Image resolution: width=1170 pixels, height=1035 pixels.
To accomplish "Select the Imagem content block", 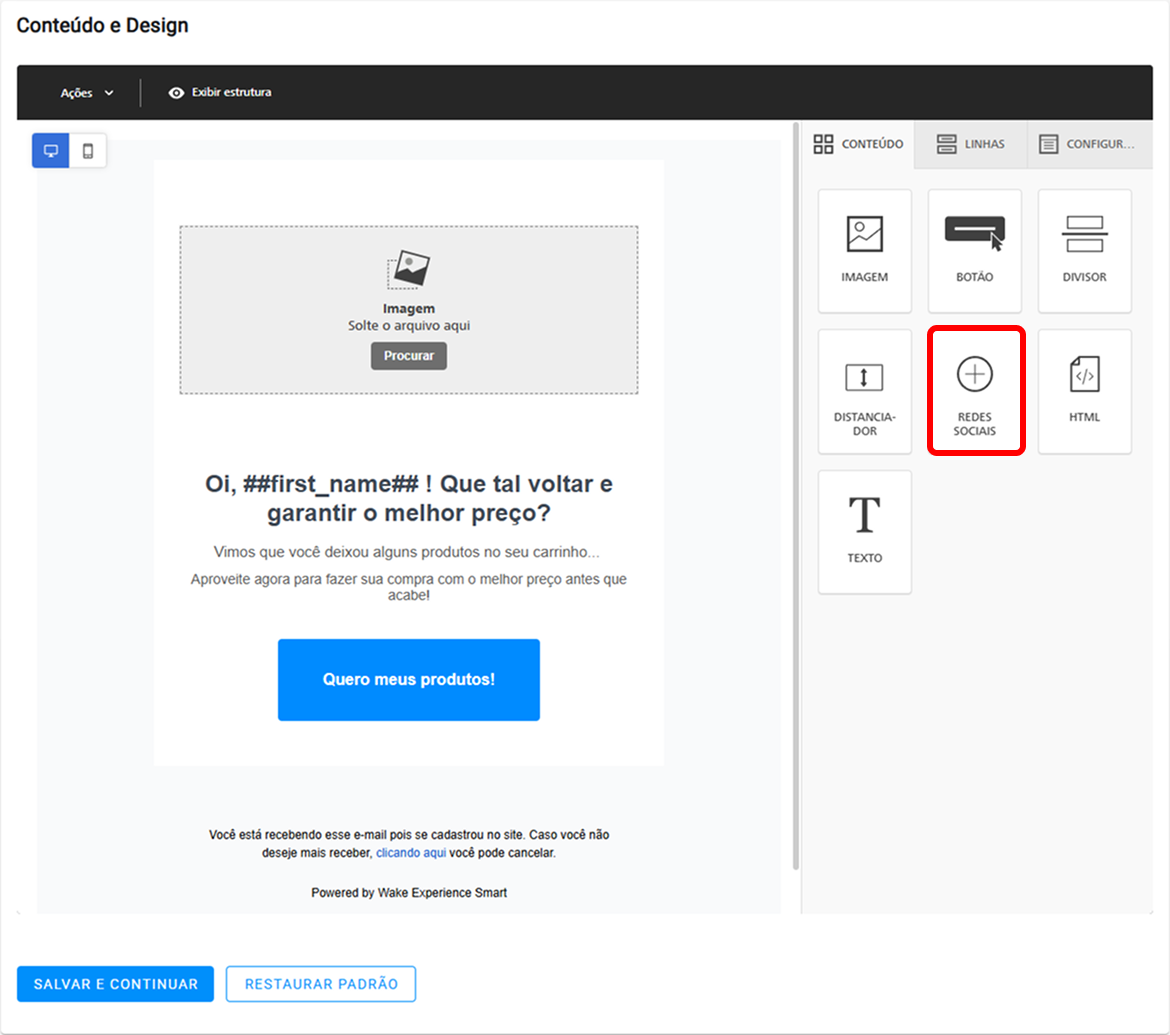I will 864,251.
